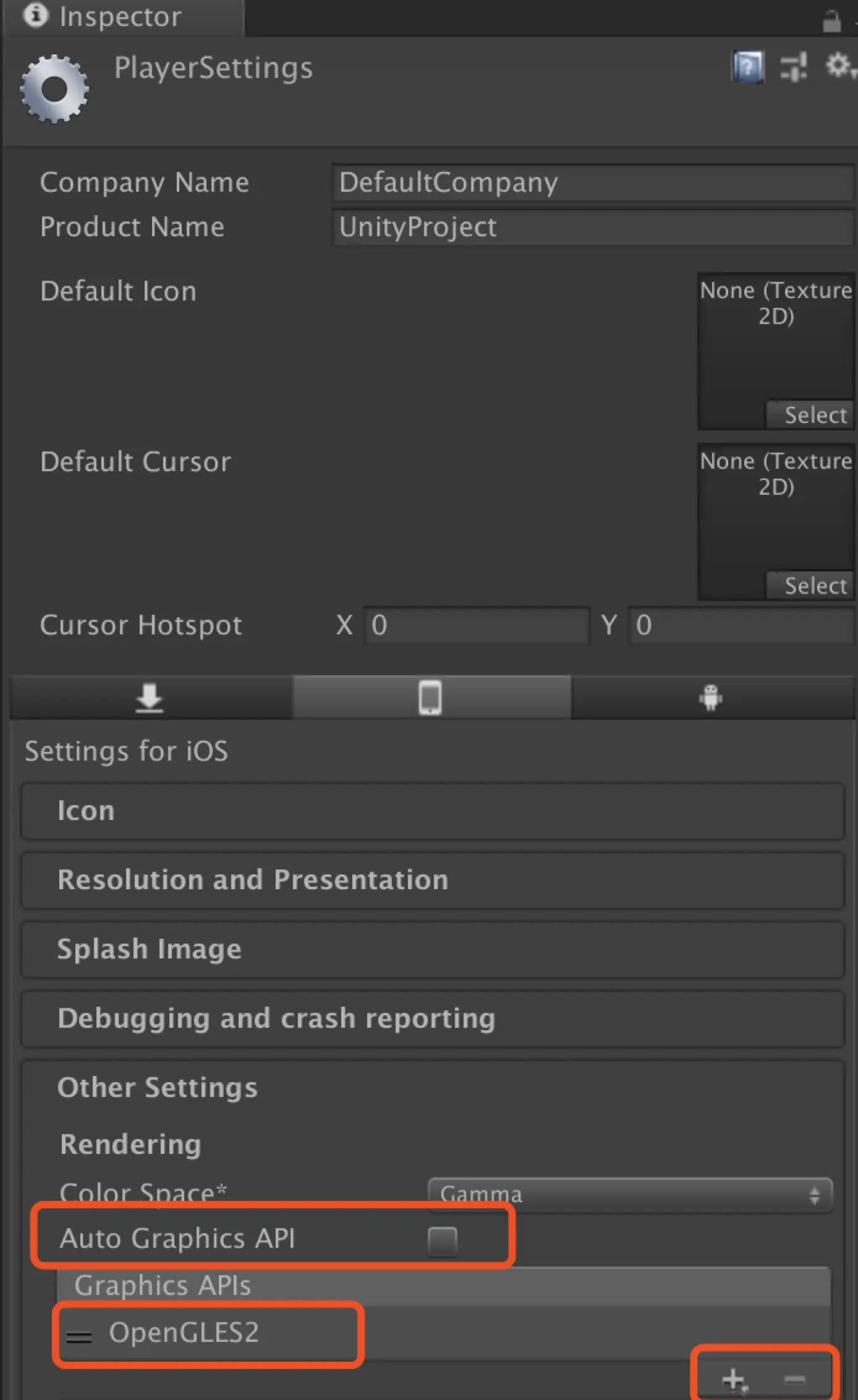Click the preset sliders icon

pyautogui.click(x=794, y=67)
